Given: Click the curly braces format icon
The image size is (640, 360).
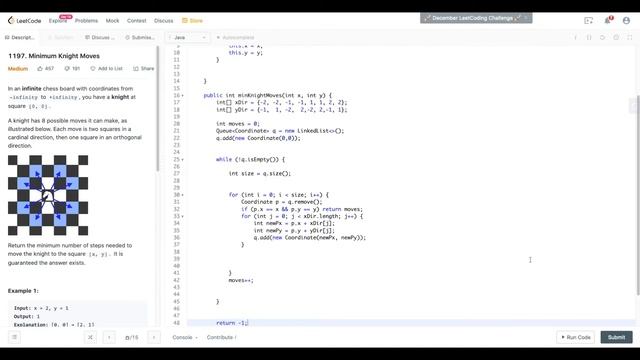Looking at the screenshot, I should (x=589, y=38).
